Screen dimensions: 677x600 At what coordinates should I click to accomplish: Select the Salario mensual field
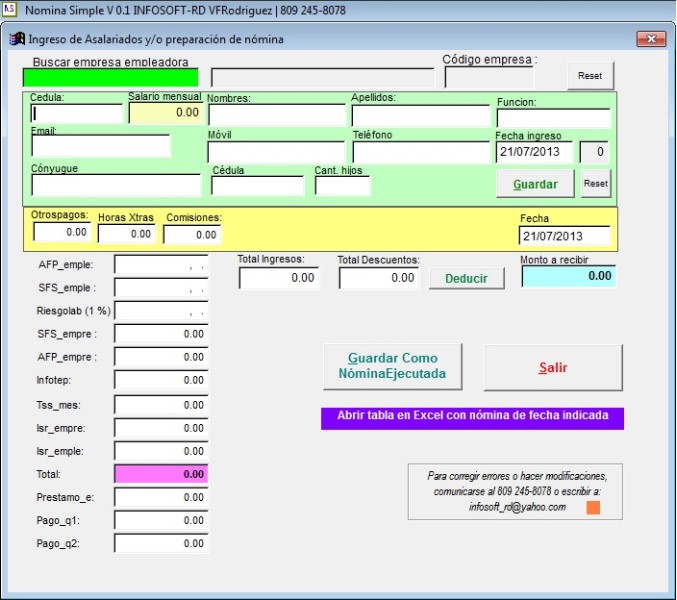165,113
